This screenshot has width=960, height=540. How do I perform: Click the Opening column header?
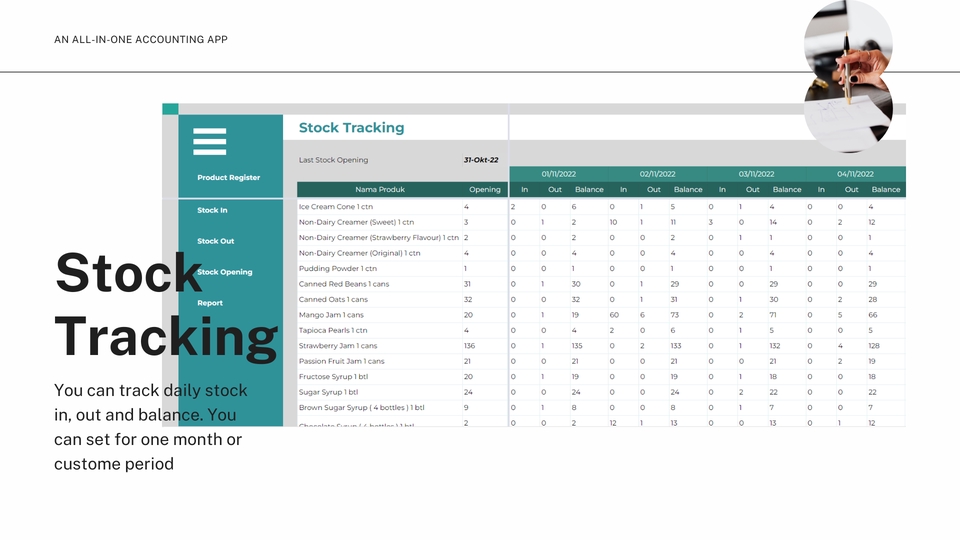[x=484, y=189]
